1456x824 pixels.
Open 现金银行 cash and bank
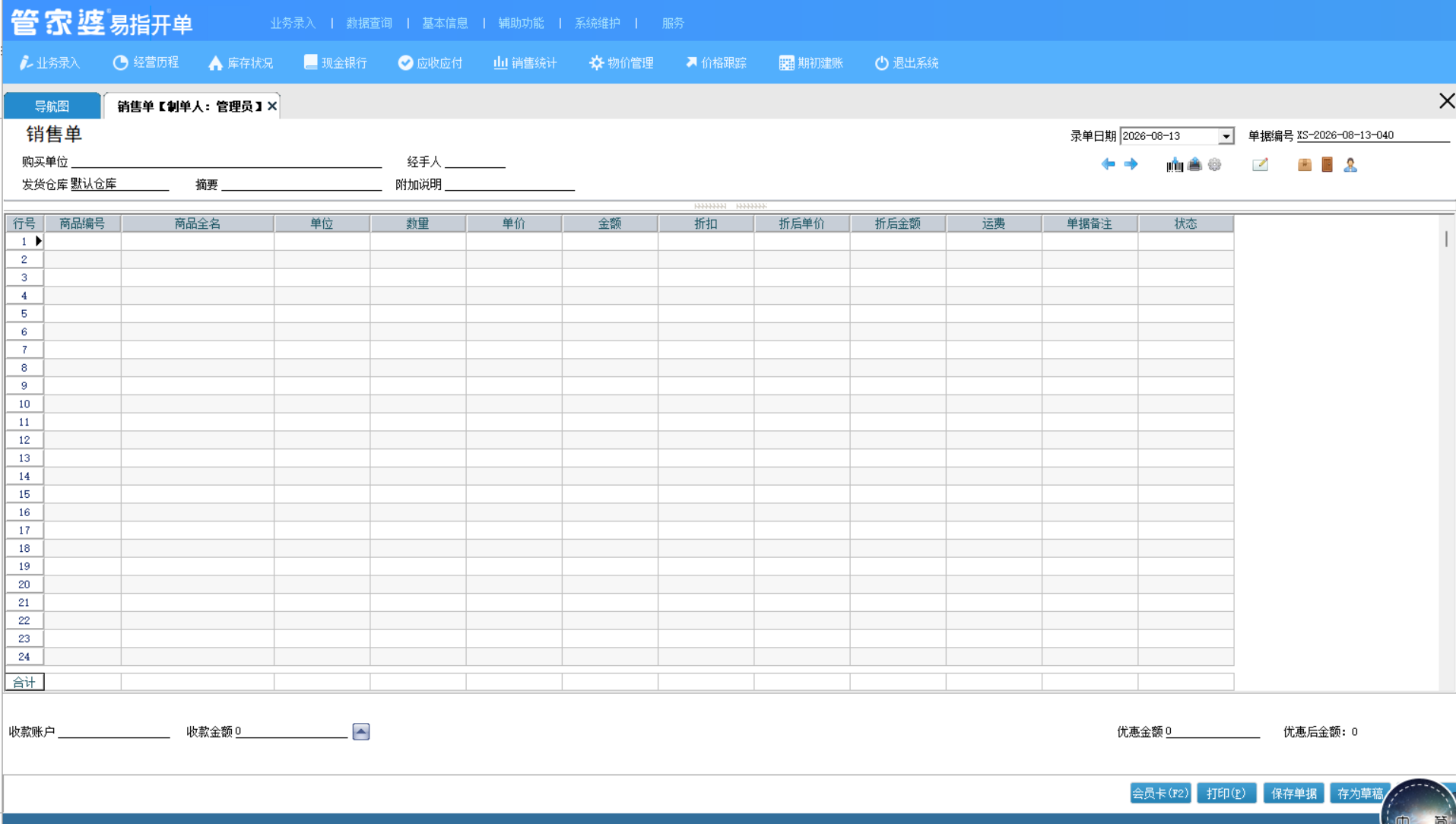(x=335, y=63)
